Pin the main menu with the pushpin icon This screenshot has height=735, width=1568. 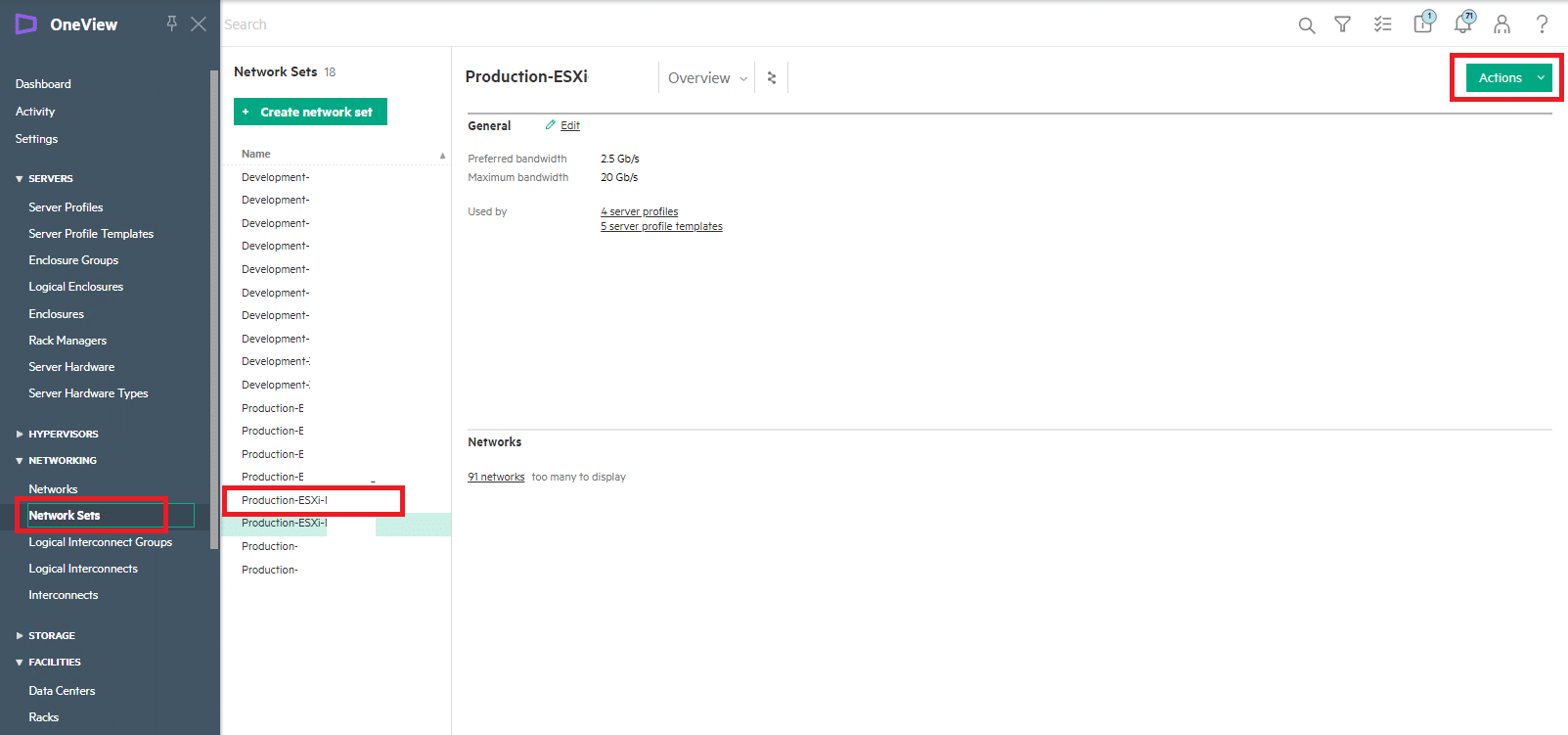coord(171,23)
